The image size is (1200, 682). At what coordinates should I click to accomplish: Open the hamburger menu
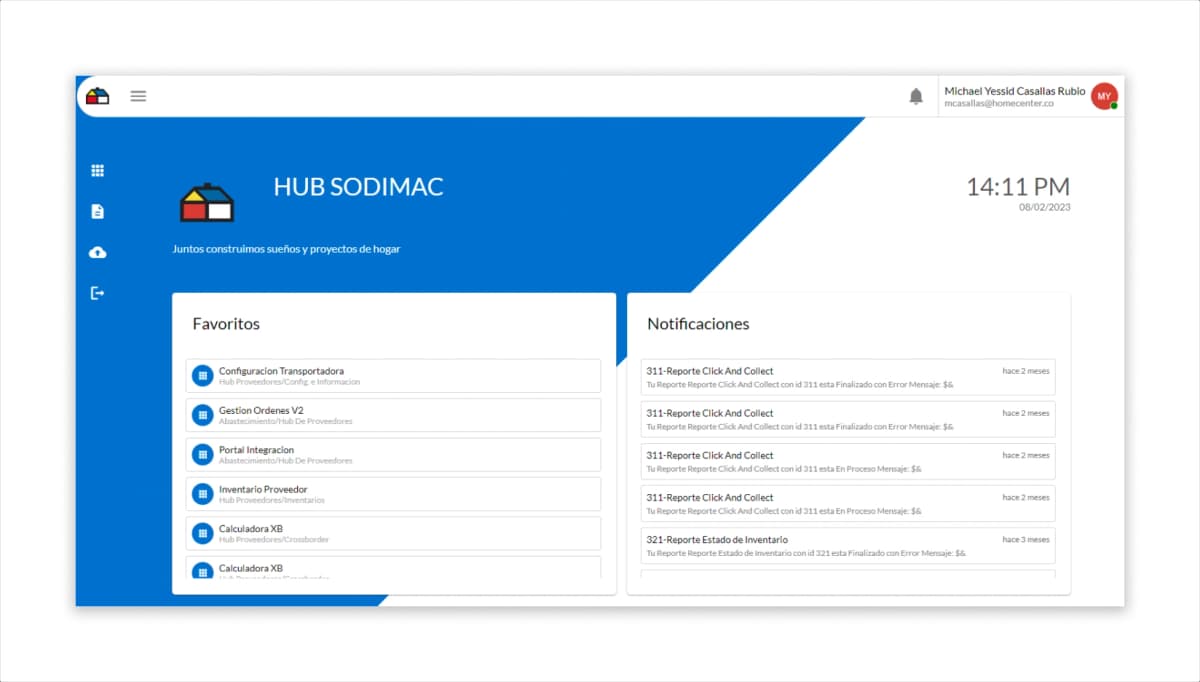[138, 96]
